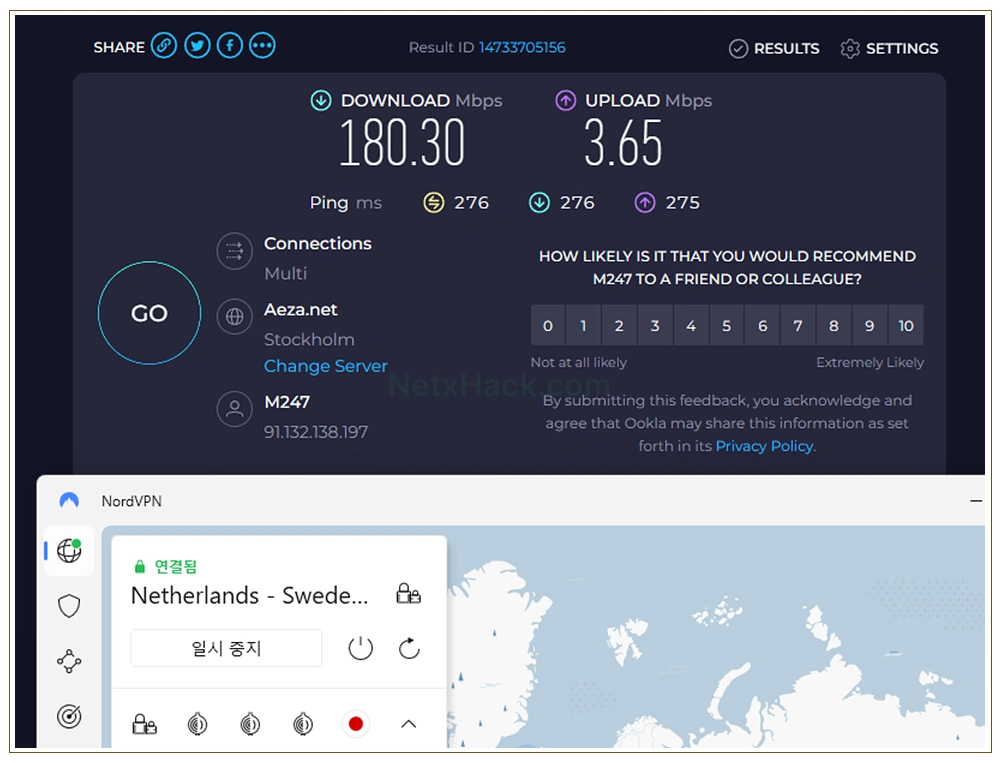Click the Change Server link
Image resolution: width=1000 pixels, height=763 pixels.
[326, 366]
